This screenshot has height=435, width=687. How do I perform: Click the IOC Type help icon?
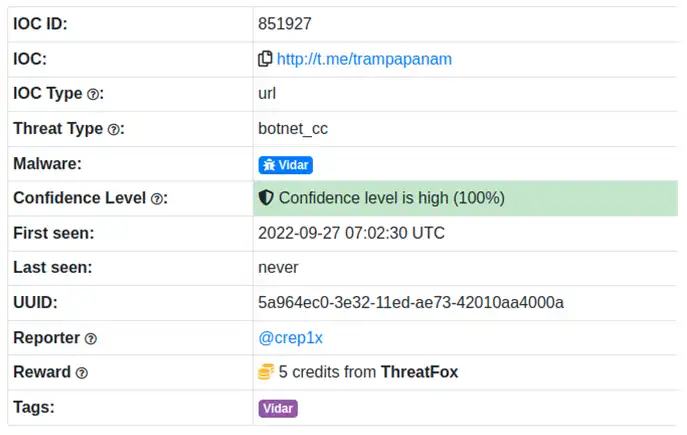pyautogui.click(x=93, y=94)
